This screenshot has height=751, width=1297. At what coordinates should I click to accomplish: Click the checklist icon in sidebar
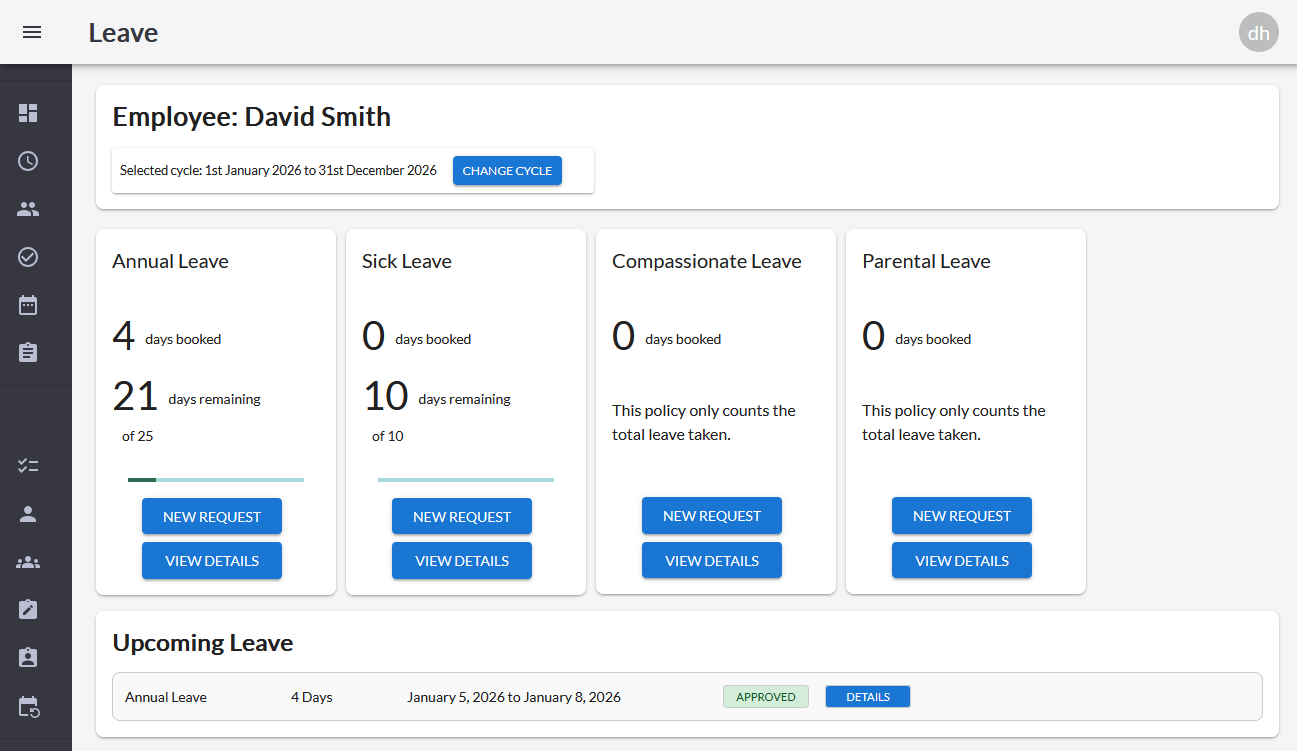click(x=28, y=466)
